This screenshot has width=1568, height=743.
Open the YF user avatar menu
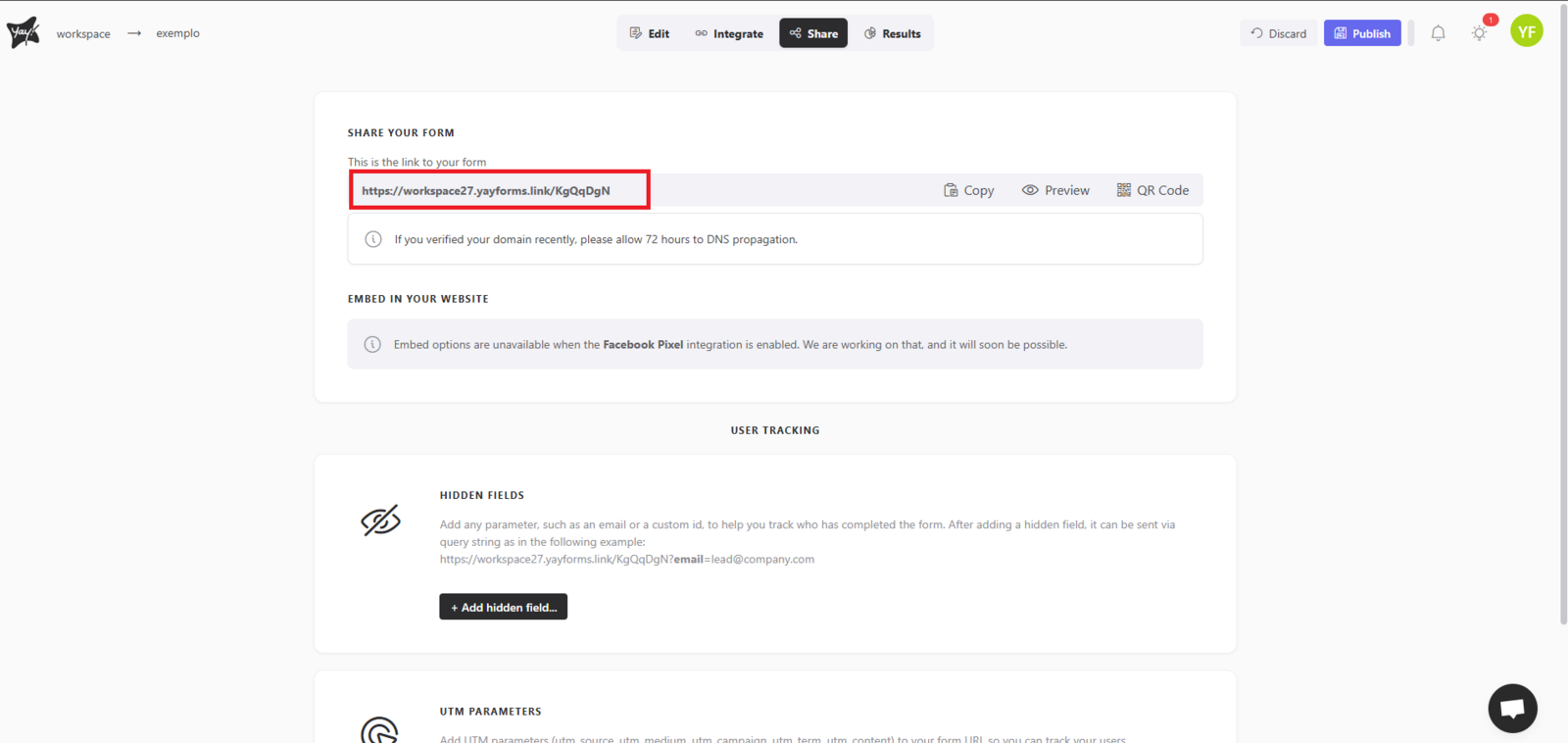pyautogui.click(x=1526, y=31)
